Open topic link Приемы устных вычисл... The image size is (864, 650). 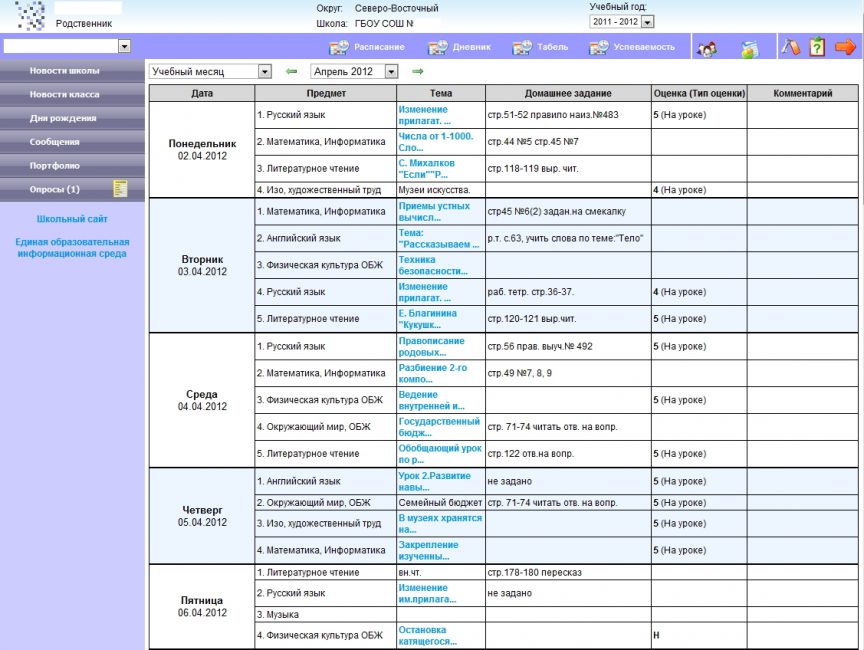434,212
